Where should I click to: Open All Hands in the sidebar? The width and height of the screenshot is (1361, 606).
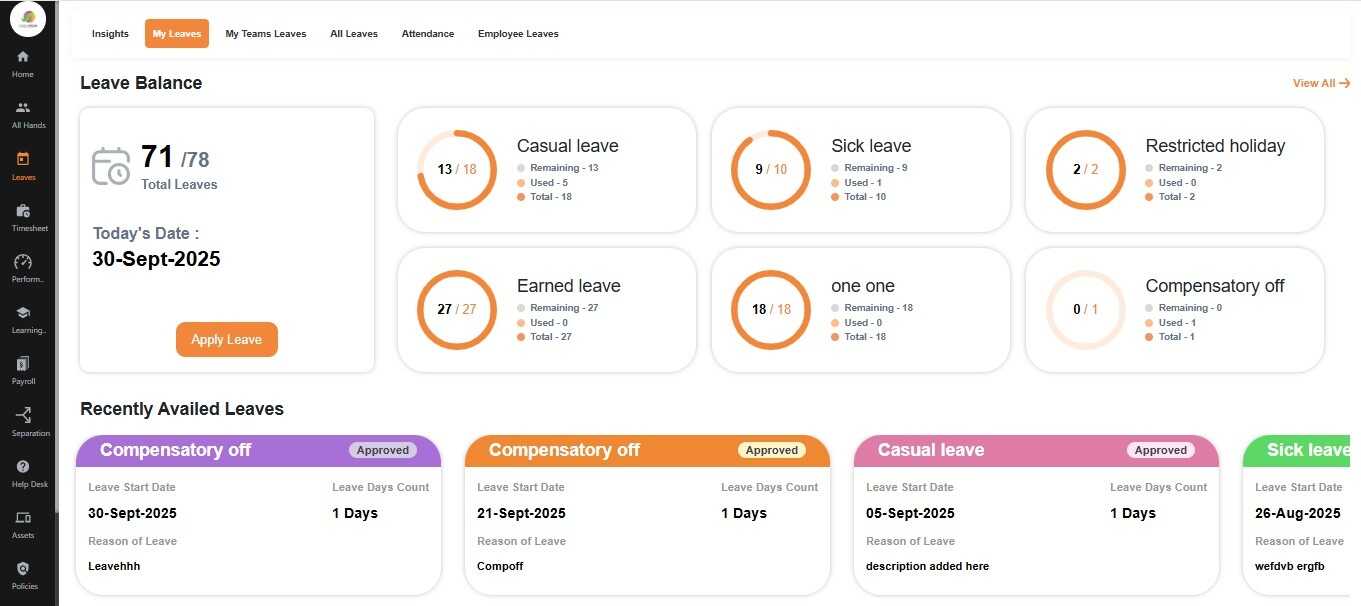tap(23, 108)
